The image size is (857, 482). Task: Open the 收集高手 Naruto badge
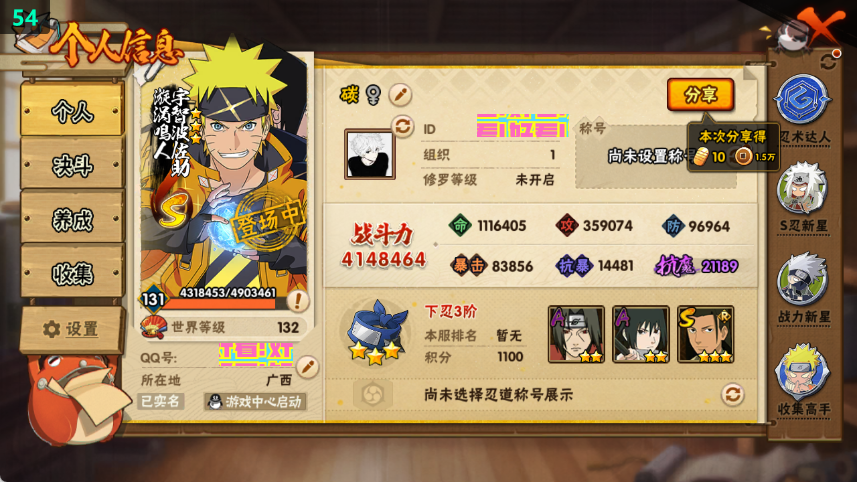coord(802,371)
